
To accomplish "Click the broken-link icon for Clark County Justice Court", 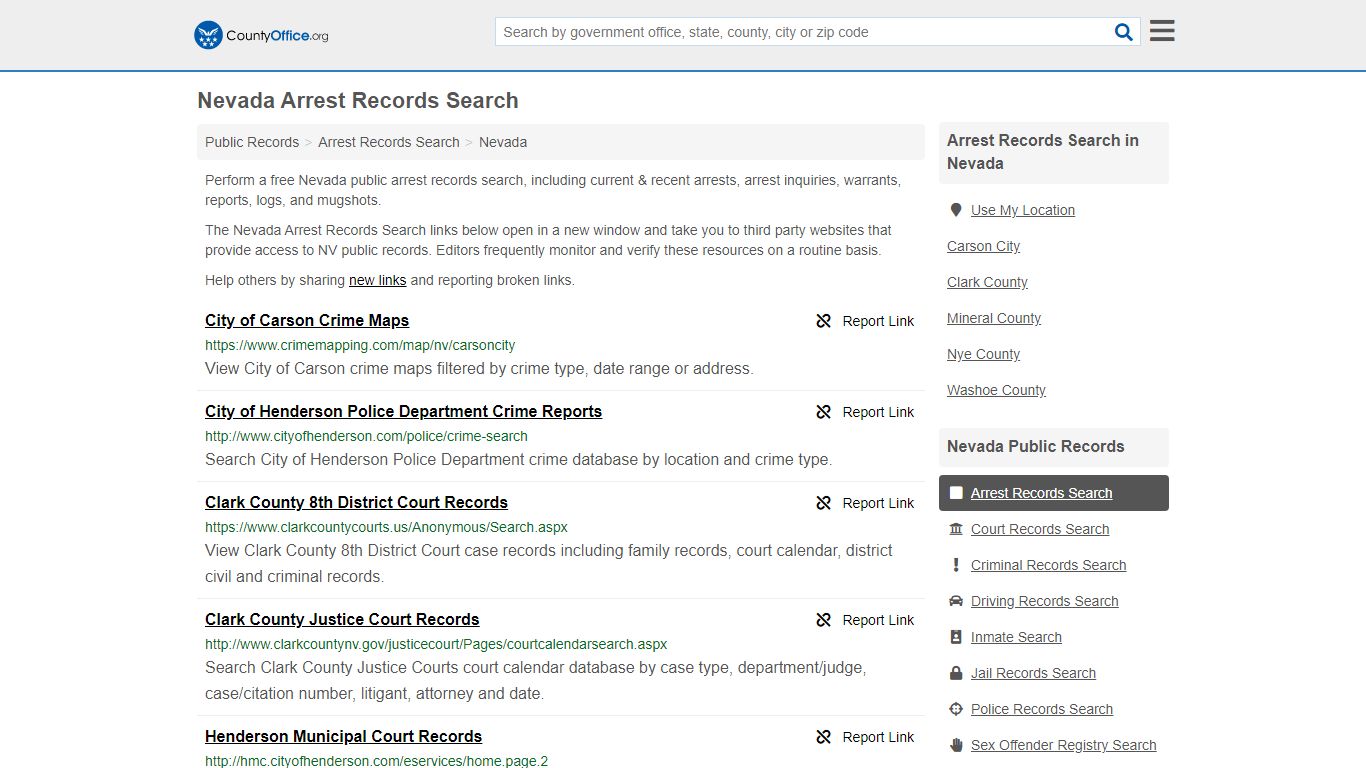I will point(824,620).
